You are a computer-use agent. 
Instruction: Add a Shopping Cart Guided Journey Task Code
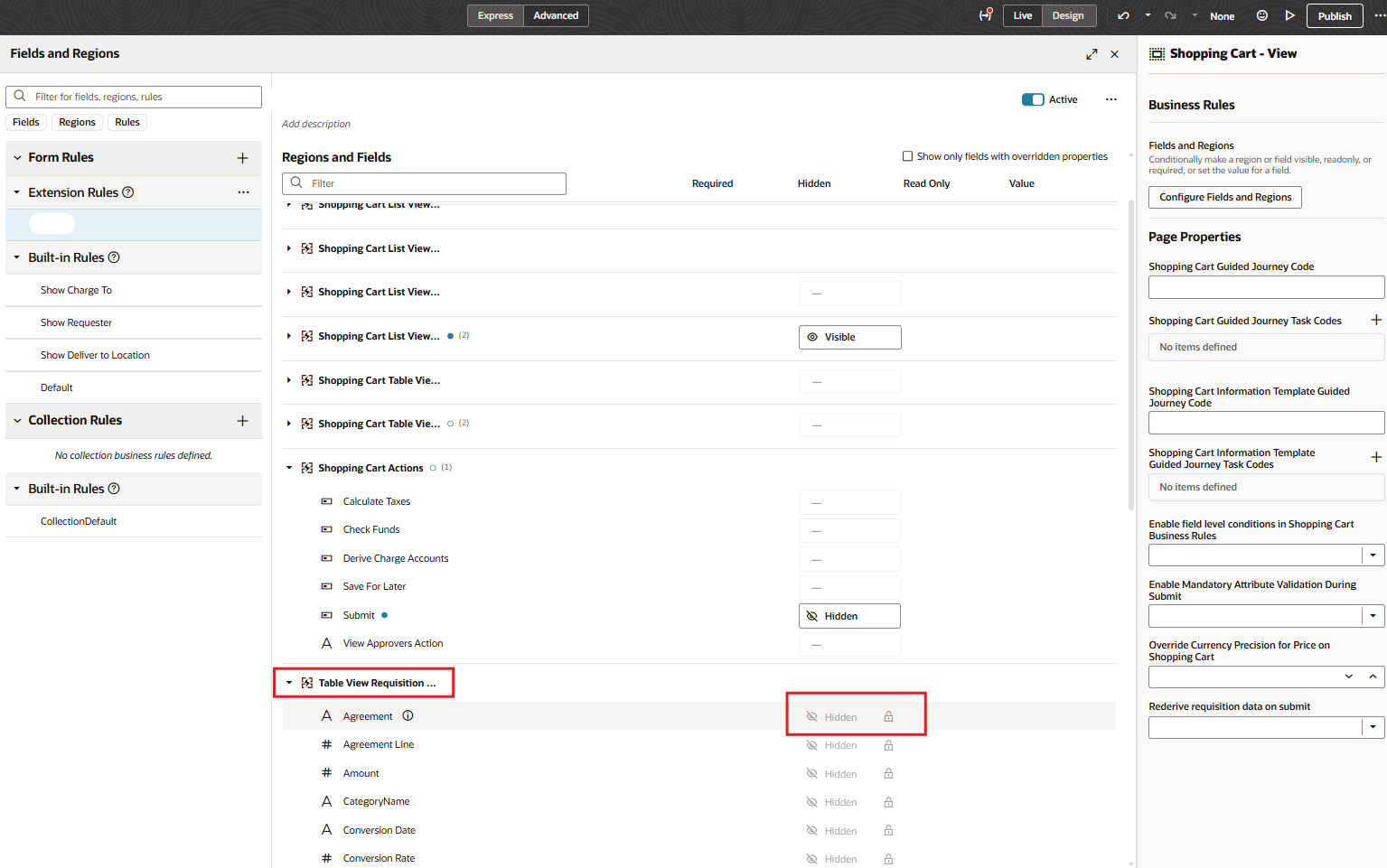pyautogui.click(x=1376, y=320)
